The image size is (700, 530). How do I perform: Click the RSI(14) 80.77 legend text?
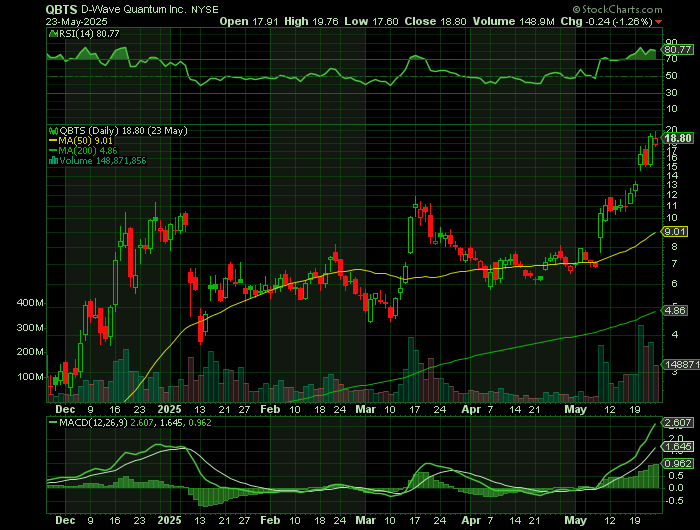tap(89, 33)
